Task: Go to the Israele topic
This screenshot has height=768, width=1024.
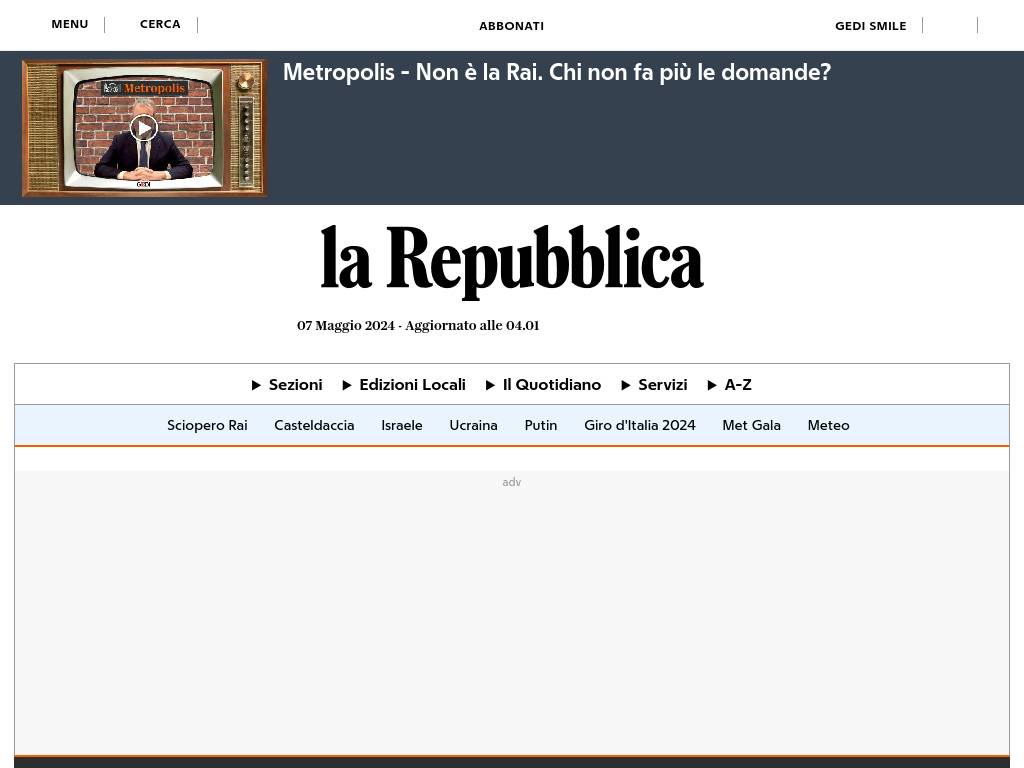Action: point(402,425)
